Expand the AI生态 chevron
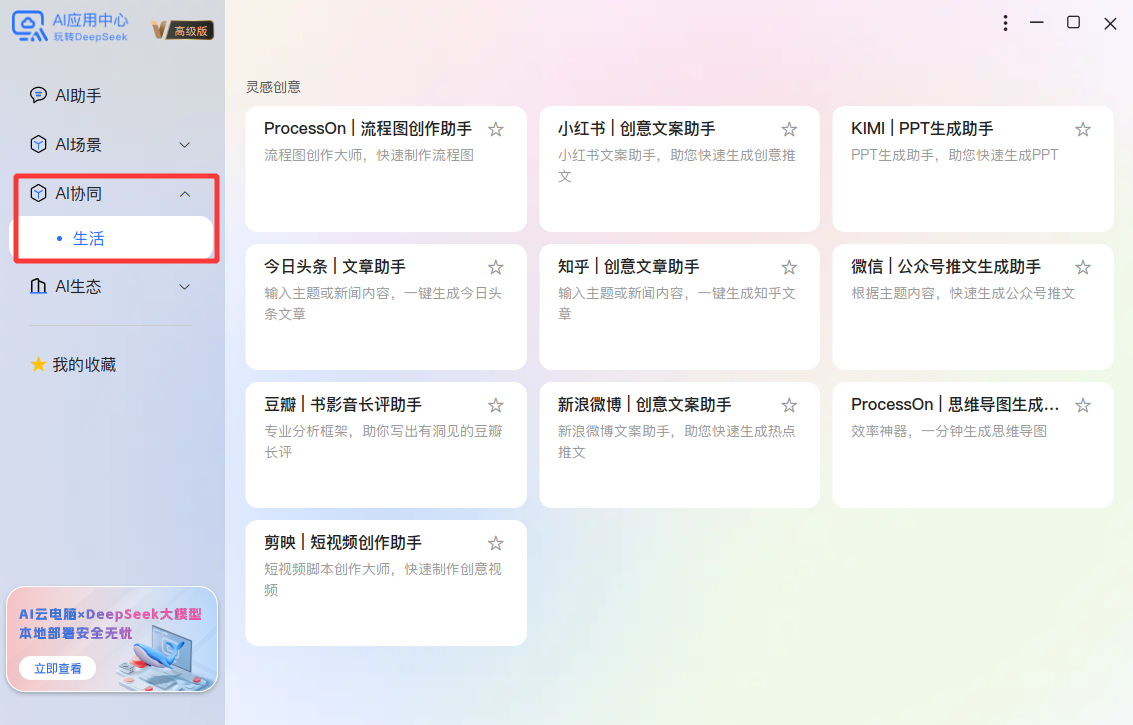This screenshot has width=1133, height=725. coord(185,286)
